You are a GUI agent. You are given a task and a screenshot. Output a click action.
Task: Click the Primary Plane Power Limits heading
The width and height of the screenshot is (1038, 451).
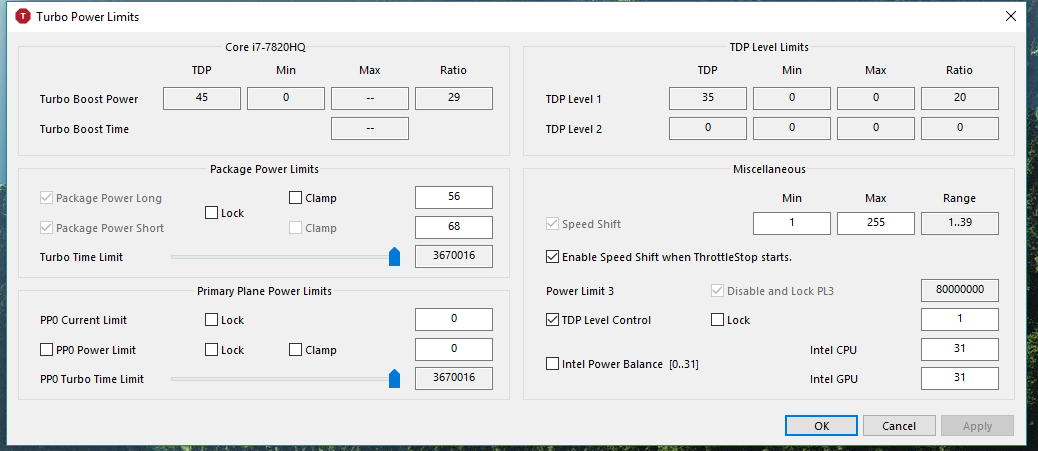pyautogui.click(x=264, y=290)
